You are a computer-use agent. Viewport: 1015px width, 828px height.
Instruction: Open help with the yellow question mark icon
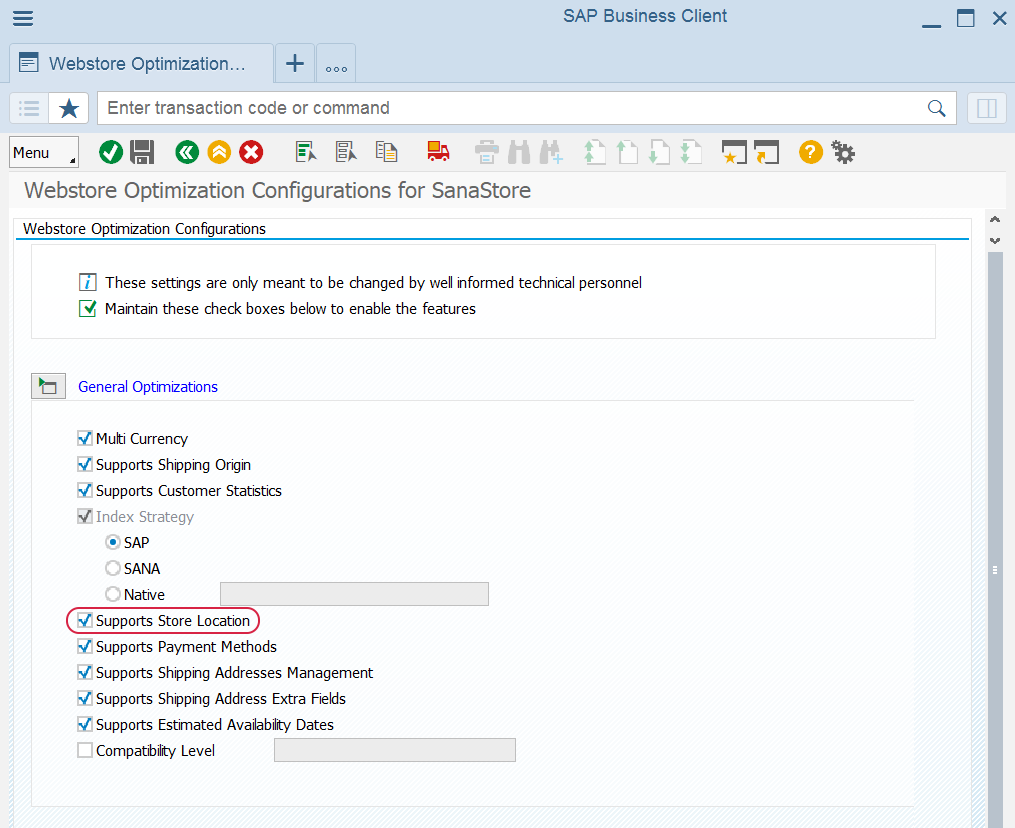tap(810, 153)
